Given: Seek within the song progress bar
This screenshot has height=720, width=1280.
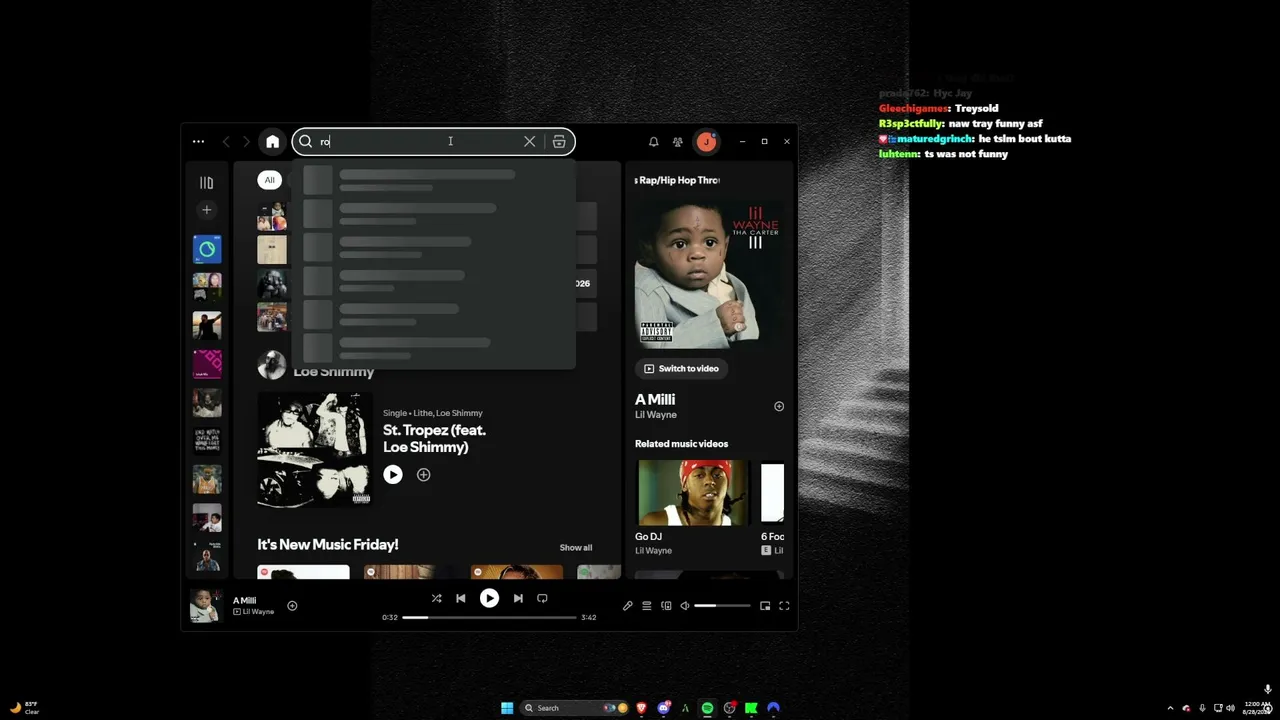Looking at the screenshot, I should click(x=489, y=617).
